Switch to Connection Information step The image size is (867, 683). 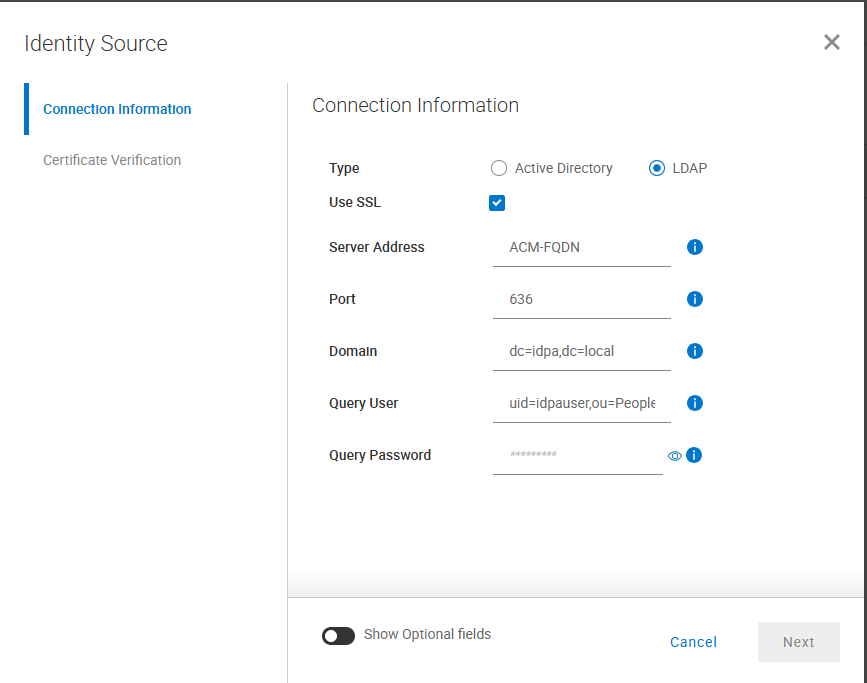click(115, 109)
